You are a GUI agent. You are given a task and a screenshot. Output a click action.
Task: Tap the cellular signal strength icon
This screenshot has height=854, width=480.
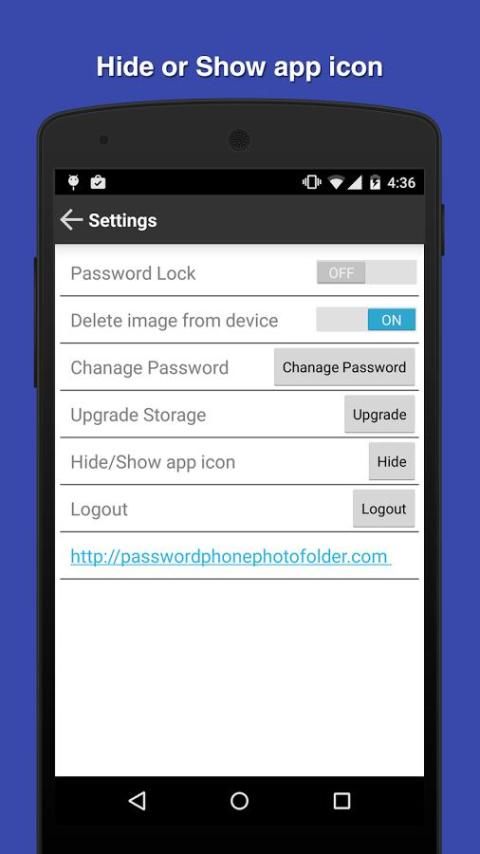(355, 182)
